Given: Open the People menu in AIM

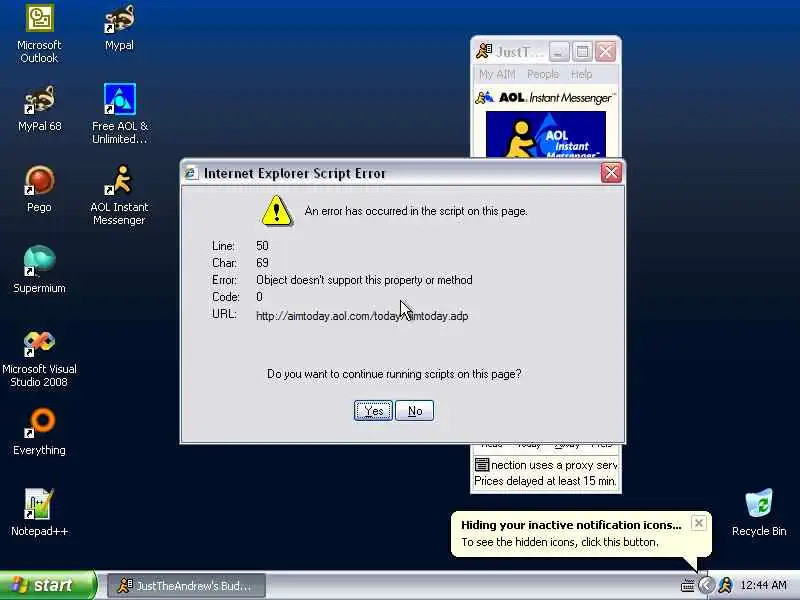Looking at the screenshot, I should point(543,74).
